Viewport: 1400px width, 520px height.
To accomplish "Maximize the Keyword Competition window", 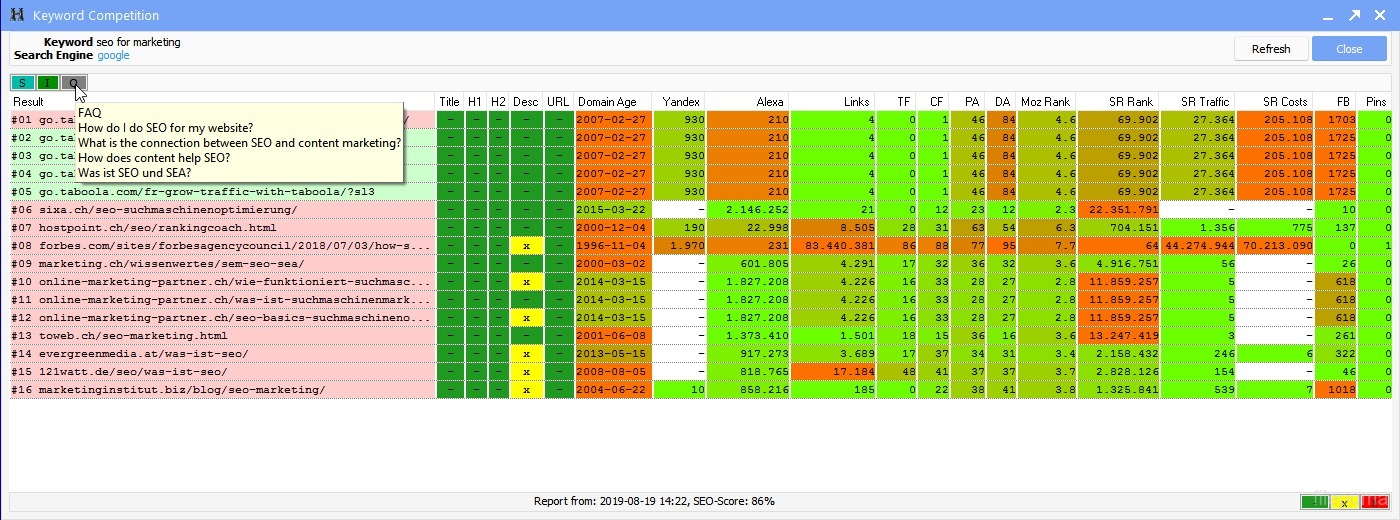I will 1354,16.
